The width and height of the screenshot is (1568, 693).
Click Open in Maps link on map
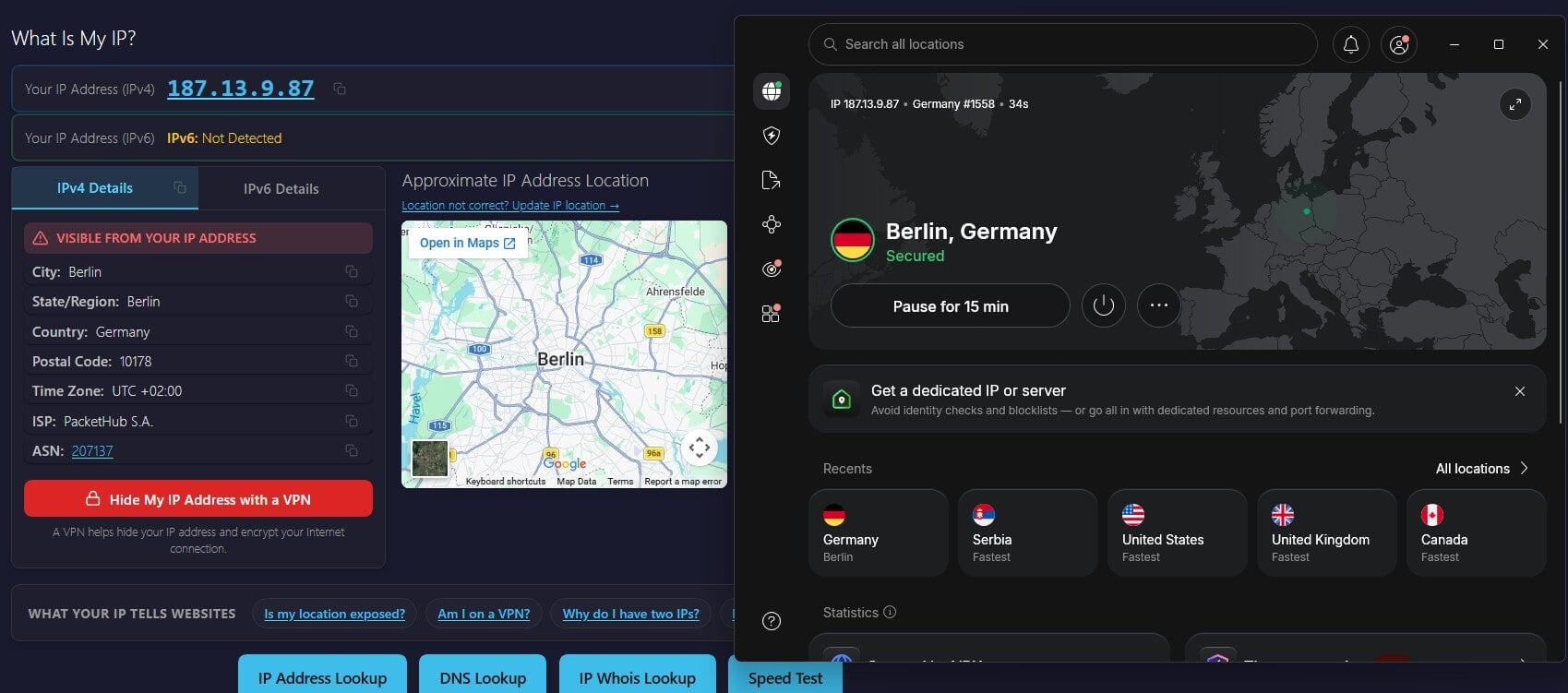point(467,243)
